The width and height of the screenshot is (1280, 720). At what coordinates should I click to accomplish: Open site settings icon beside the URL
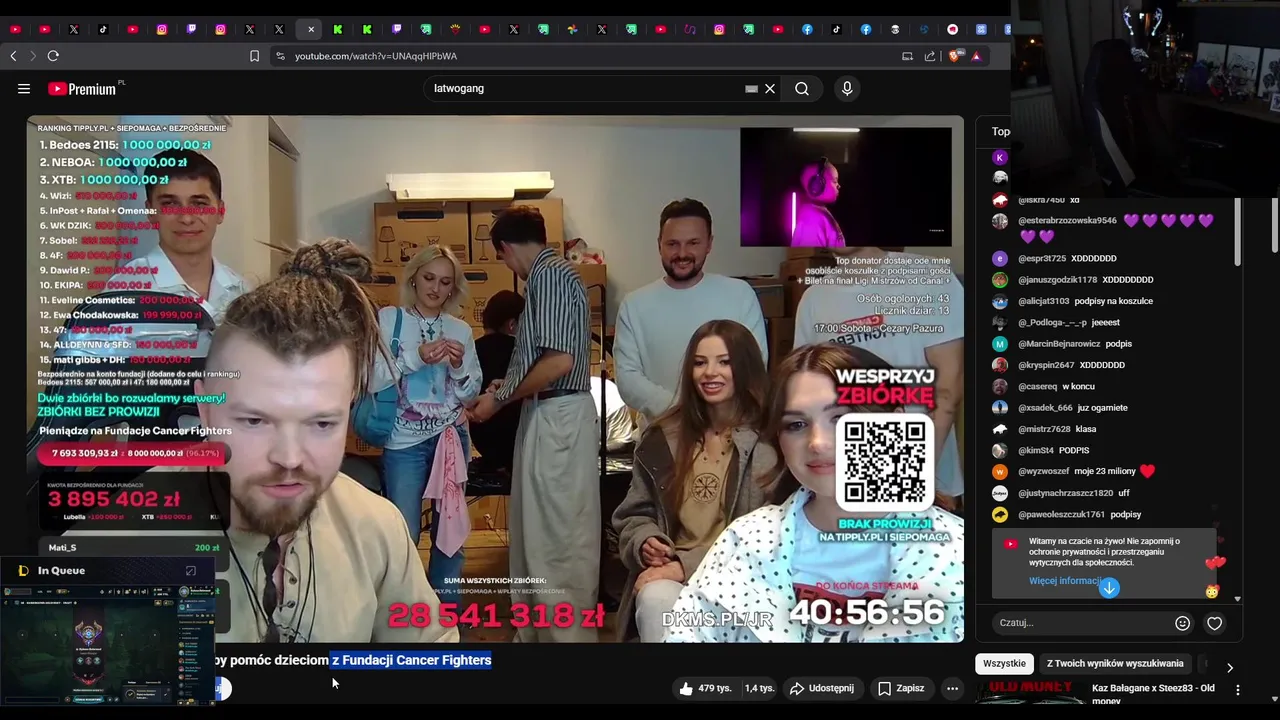280,56
